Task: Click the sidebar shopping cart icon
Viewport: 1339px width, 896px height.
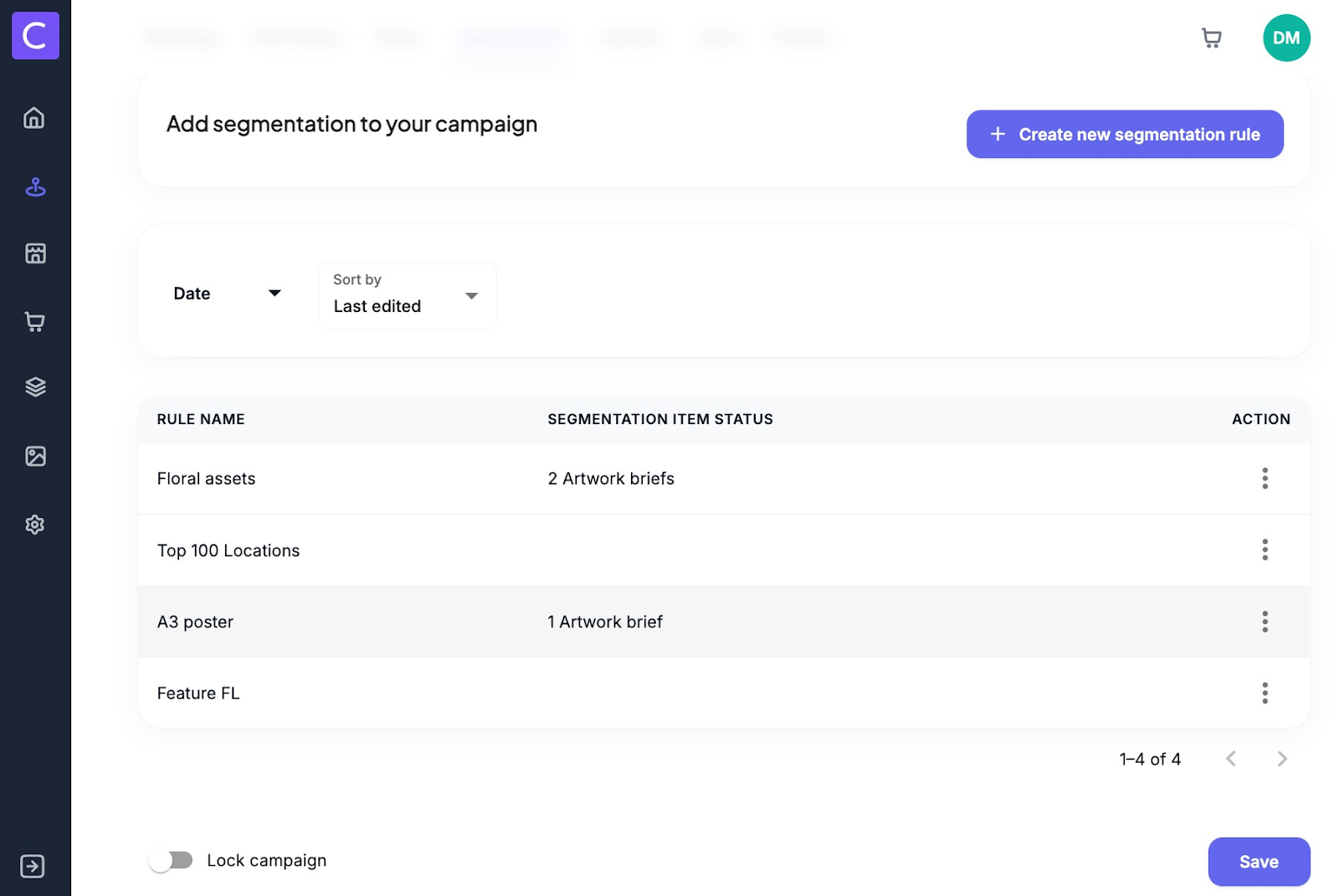Action: (35, 322)
